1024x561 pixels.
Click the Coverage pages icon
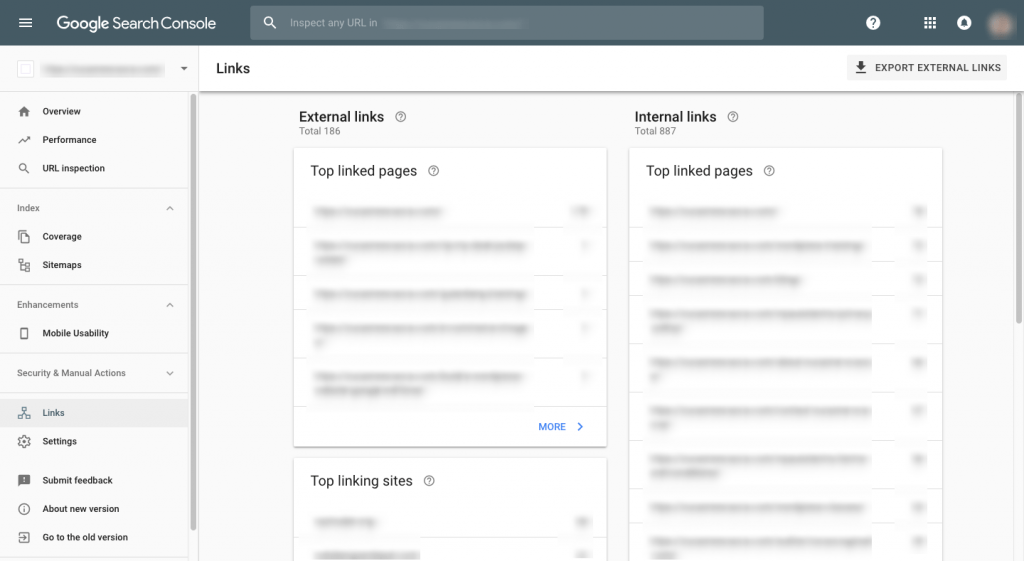(x=24, y=236)
